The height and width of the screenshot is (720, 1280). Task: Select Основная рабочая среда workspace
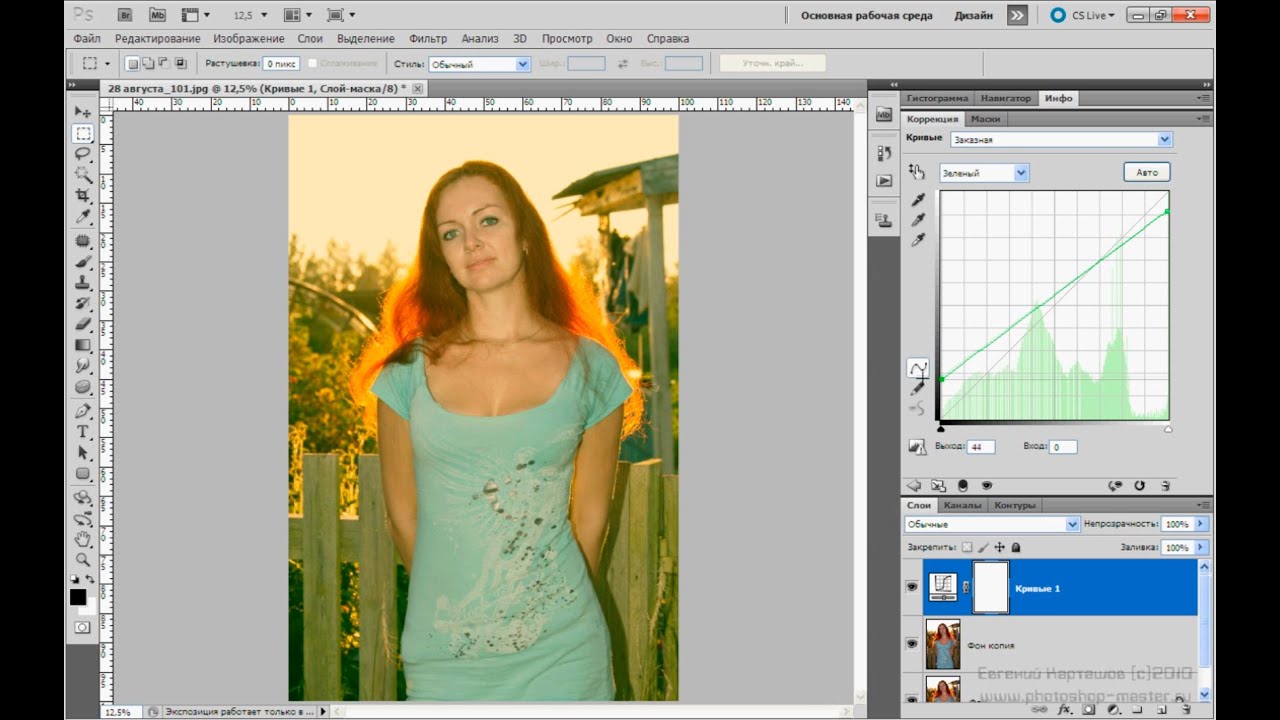(867, 15)
